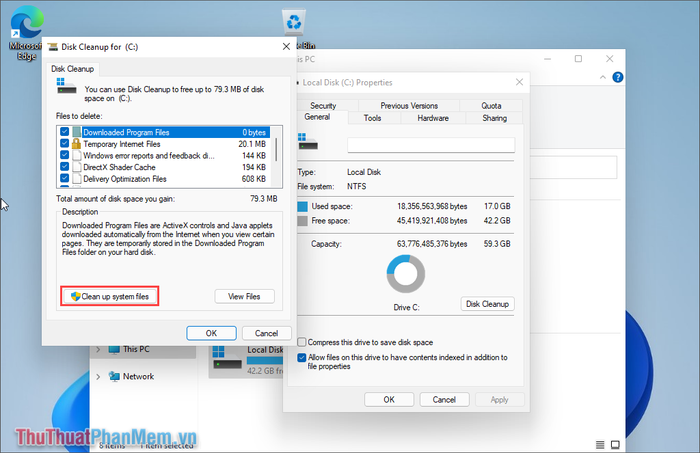Click Clean up system files button
The height and width of the screenshot is (453, 700).
[110, 296]
